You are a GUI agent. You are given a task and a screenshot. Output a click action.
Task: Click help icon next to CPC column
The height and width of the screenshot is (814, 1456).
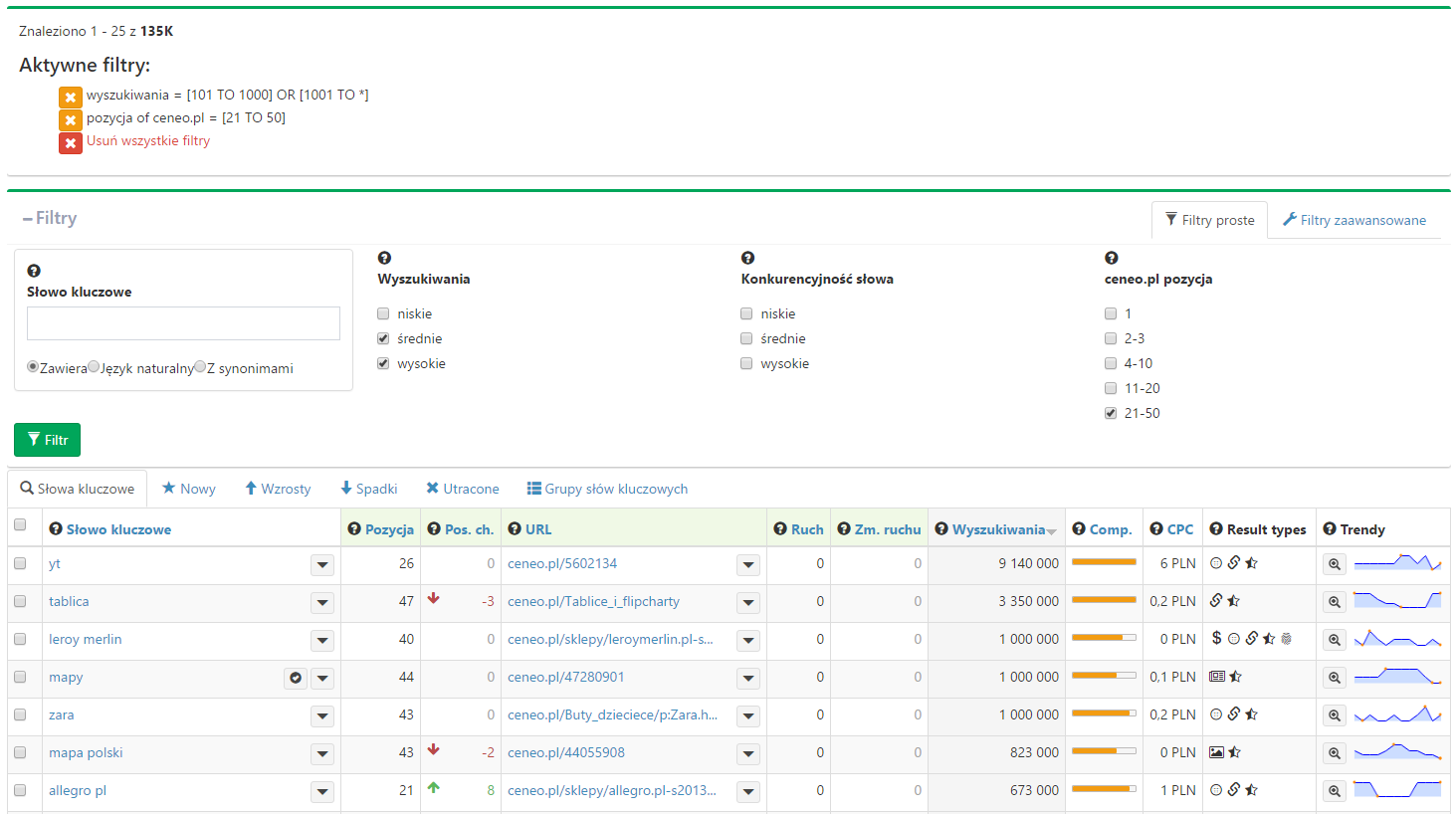pos(1156,529)
